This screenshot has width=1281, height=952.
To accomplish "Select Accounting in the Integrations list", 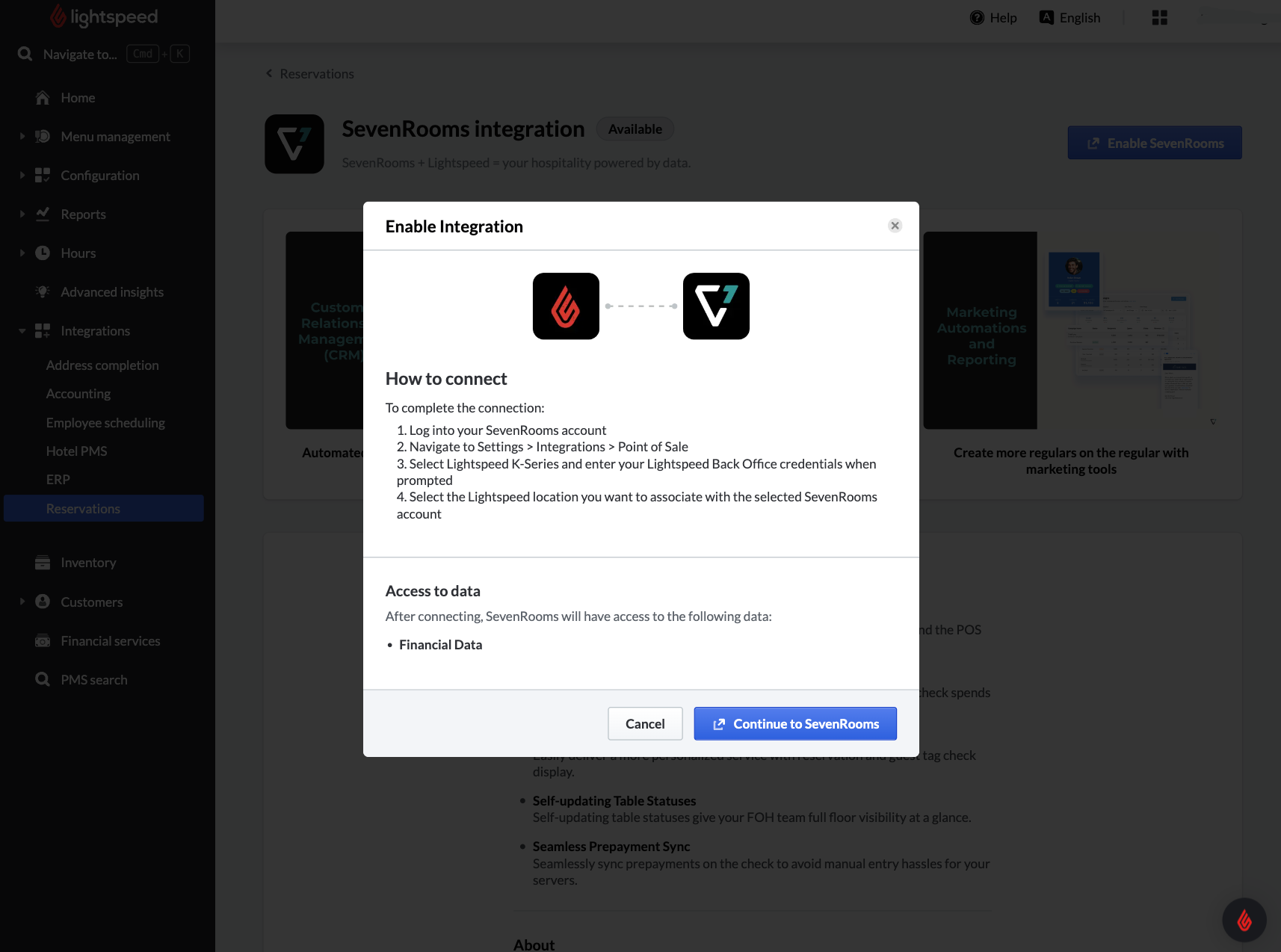I will coord(78,393).
